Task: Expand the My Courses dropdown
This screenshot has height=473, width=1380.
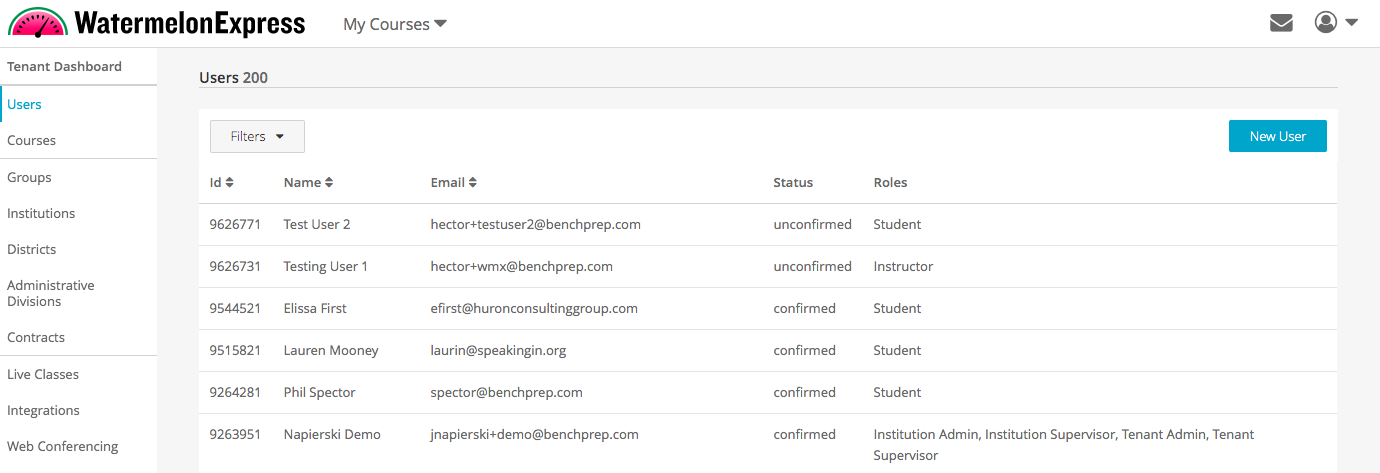Action: tap(394, 24)
